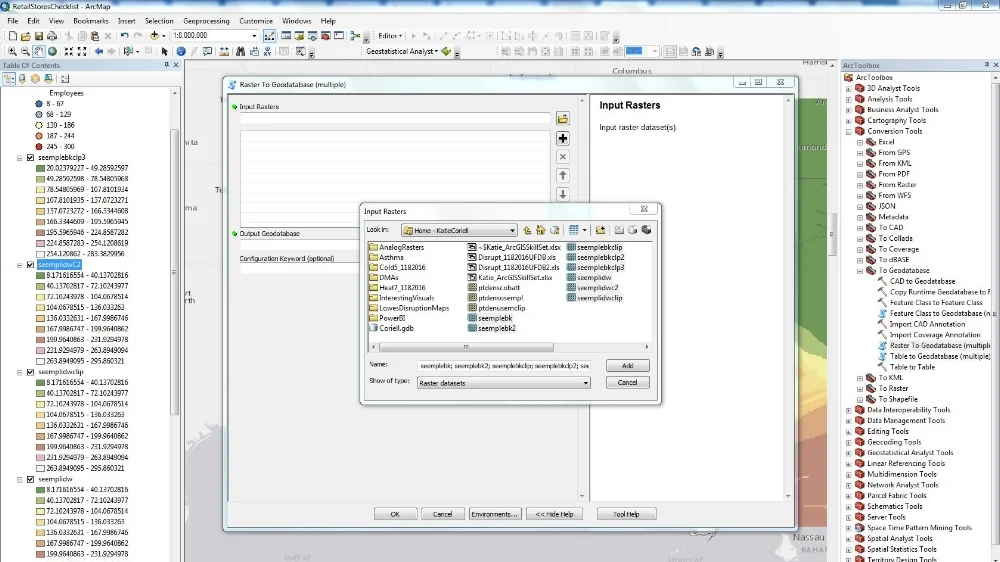
Task: Click the Tool Help button
Action: click(626, 514)
